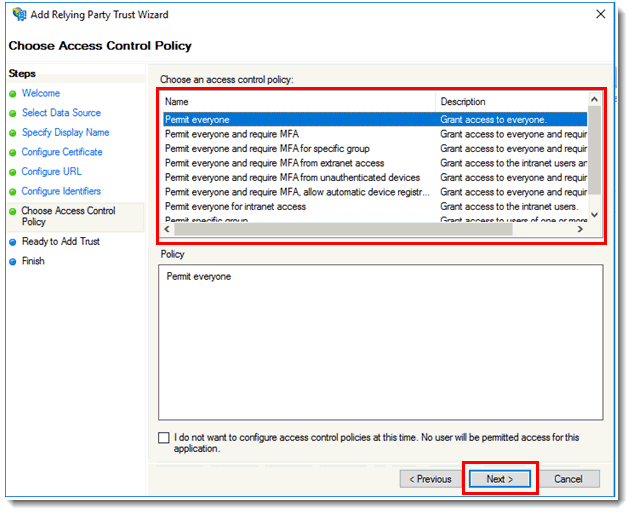Go to the Select Data Source step
The width and height of the screenshot is (633, 515).
[x=61, y=113]
